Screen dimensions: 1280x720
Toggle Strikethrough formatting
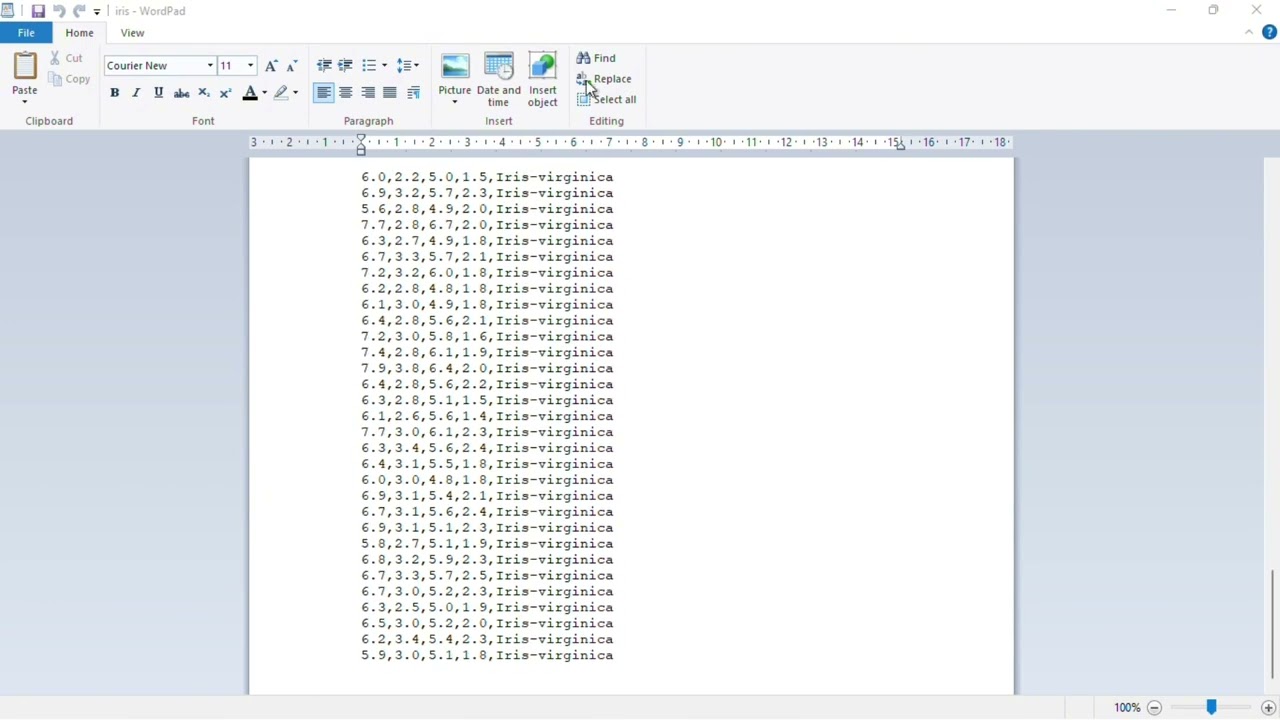(x=181, y=93)
